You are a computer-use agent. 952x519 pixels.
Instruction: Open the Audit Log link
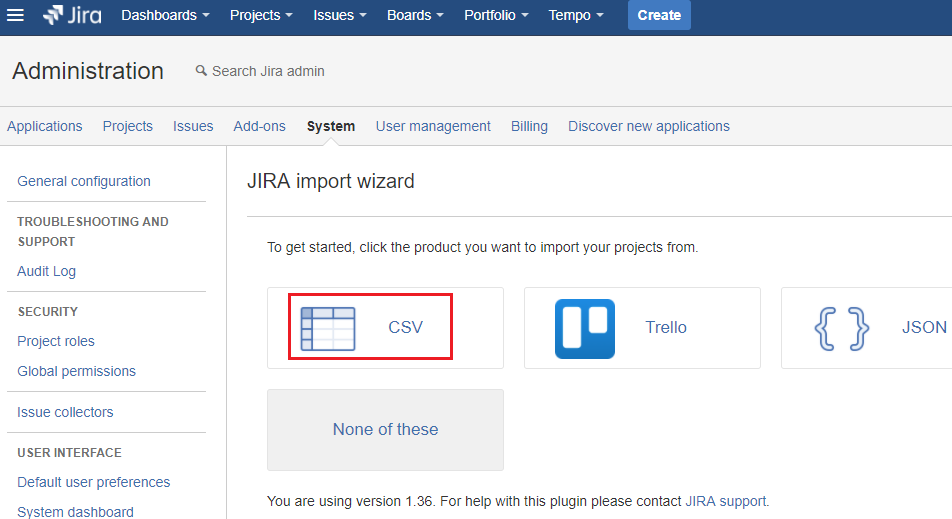coord(46,271)
